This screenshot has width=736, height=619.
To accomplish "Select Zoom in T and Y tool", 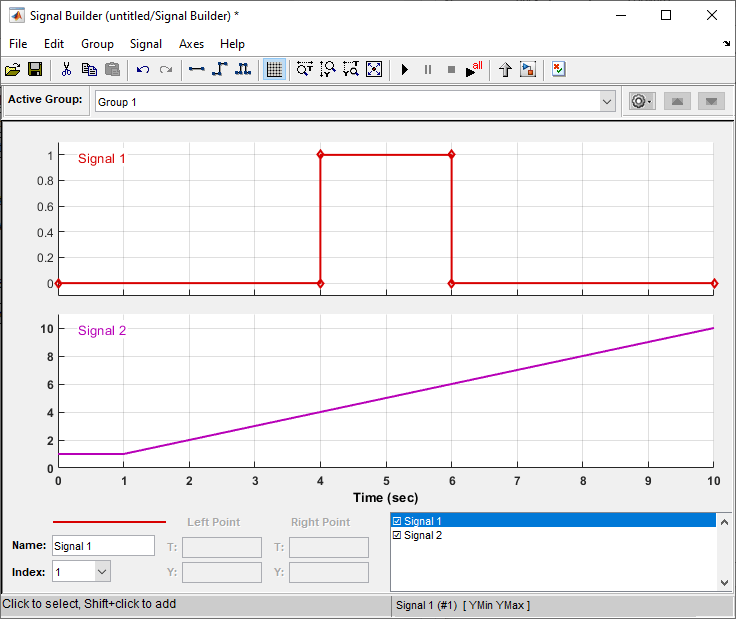I will click(351, 69).
